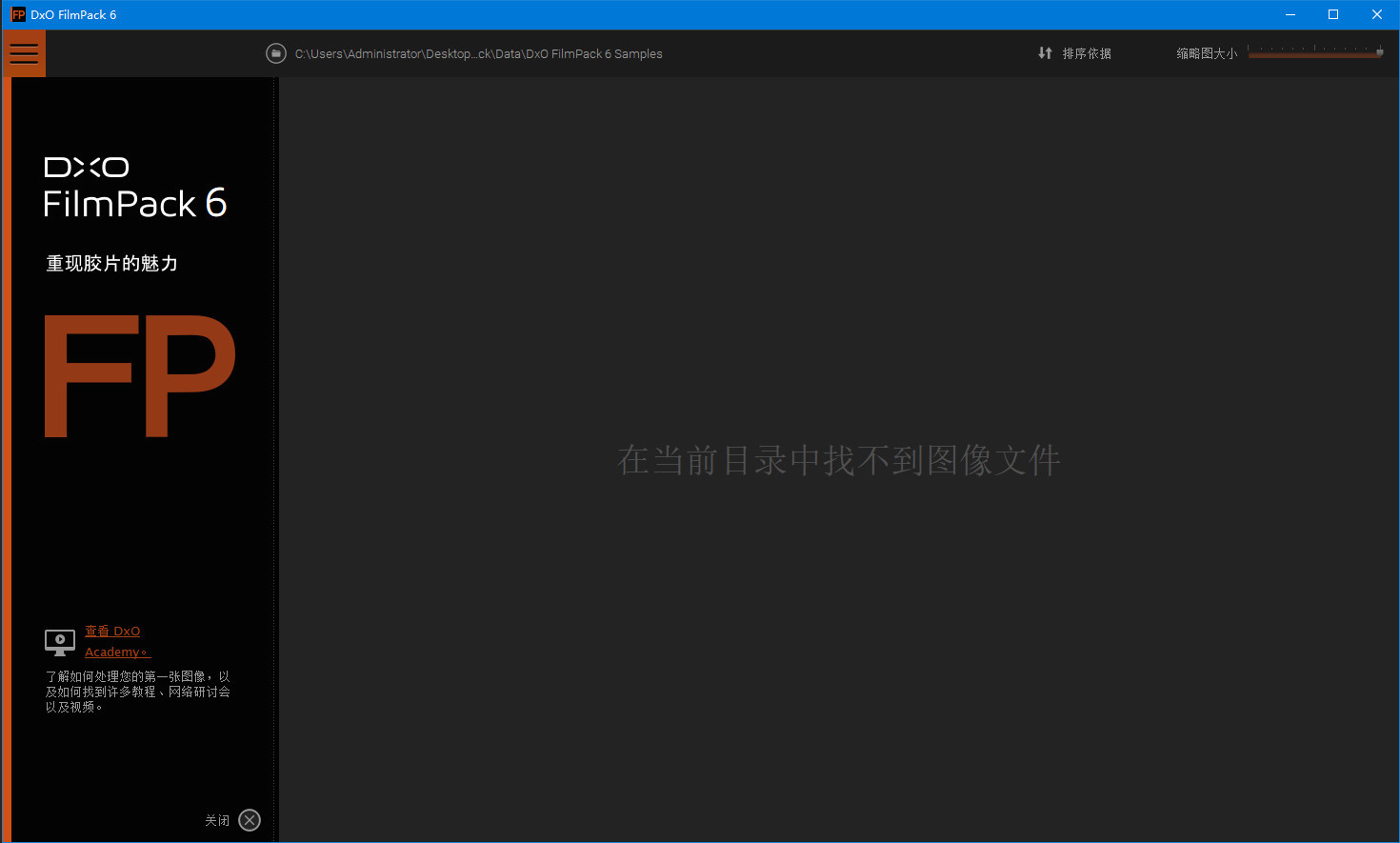Click the DxO Academy monitor icon

(59, 642)
